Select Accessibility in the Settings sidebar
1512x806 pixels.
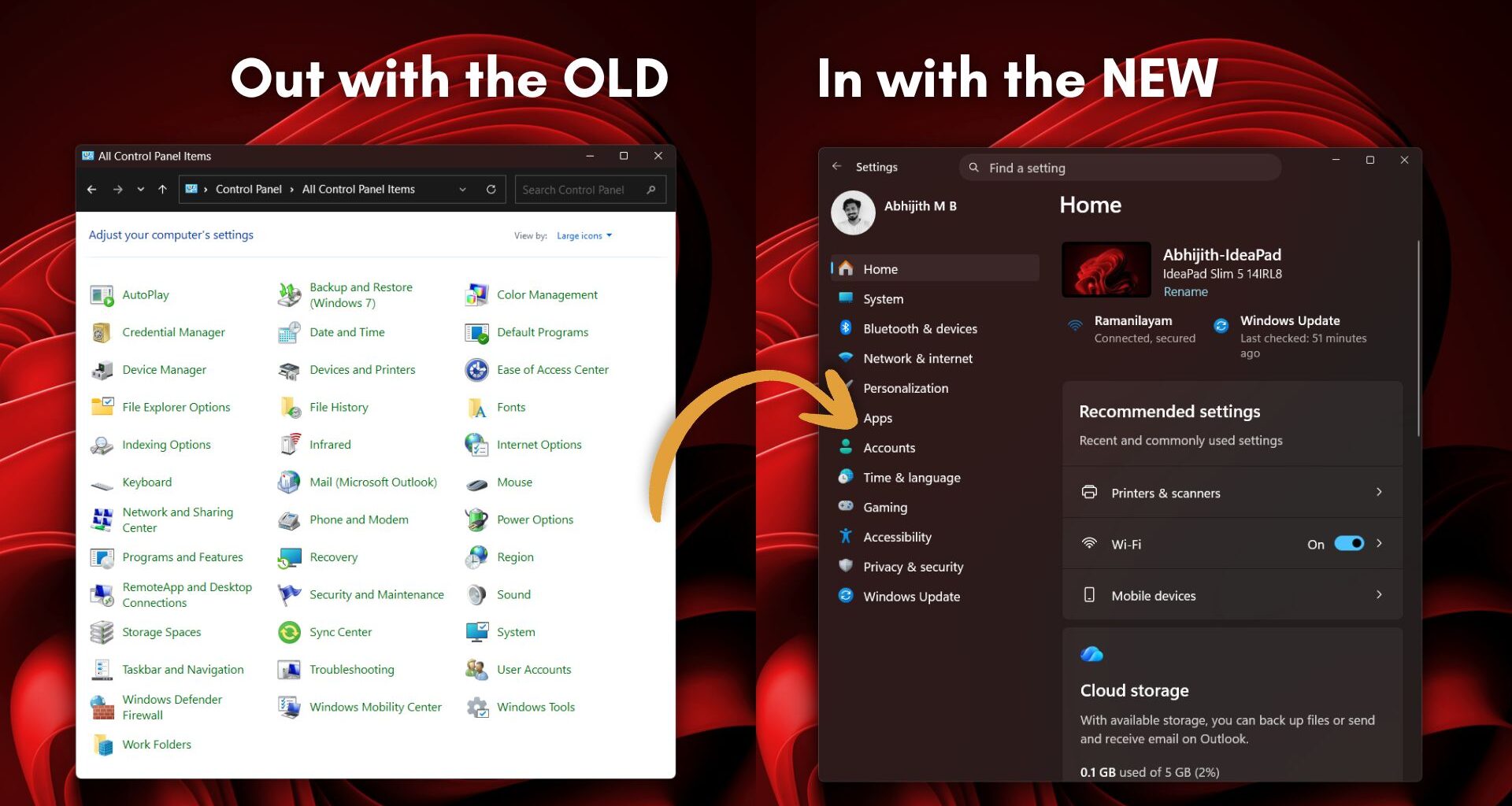point(897,537)
